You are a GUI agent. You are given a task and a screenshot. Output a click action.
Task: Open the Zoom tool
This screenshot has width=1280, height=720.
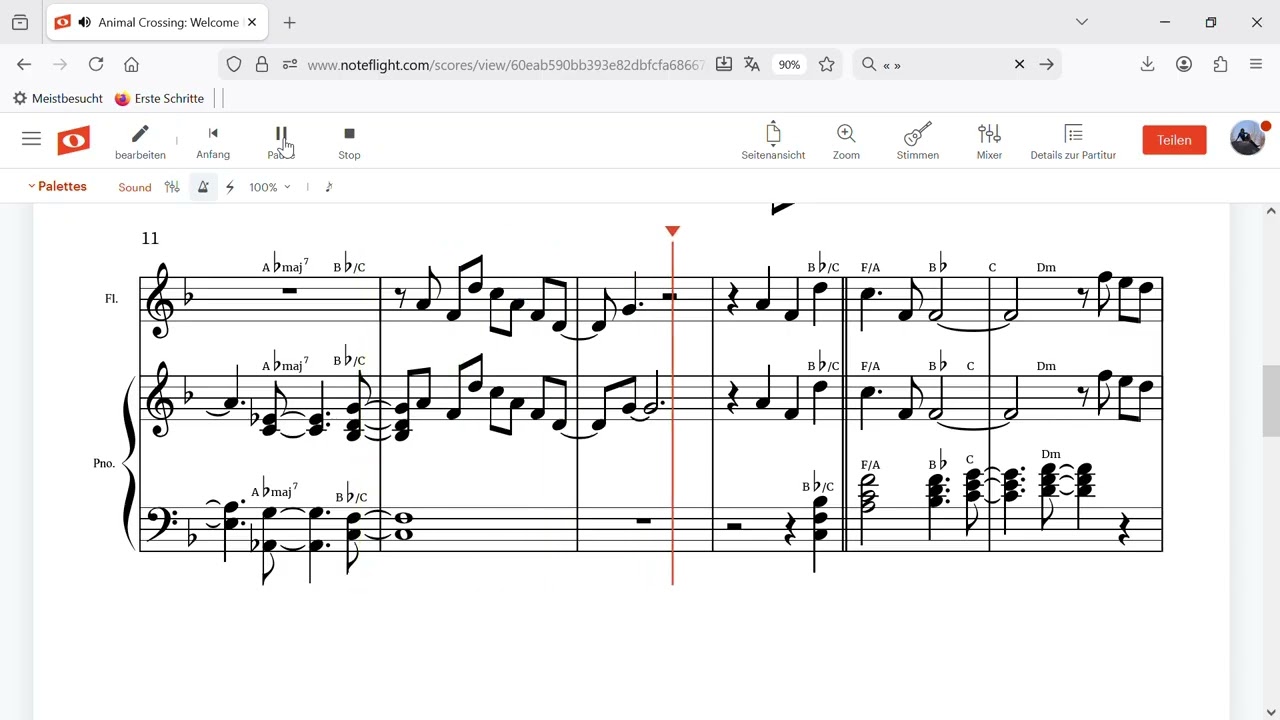pos(846,141)
